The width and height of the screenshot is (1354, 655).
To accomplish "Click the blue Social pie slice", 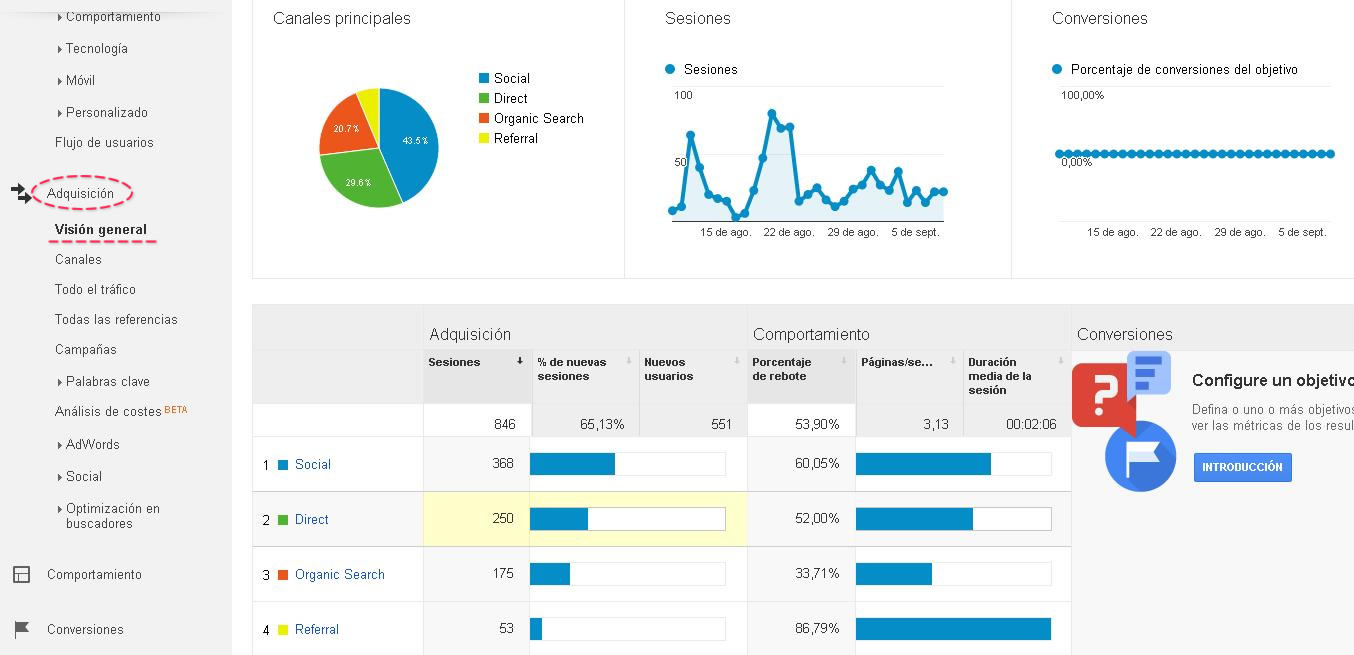I will tap(412, 140).
